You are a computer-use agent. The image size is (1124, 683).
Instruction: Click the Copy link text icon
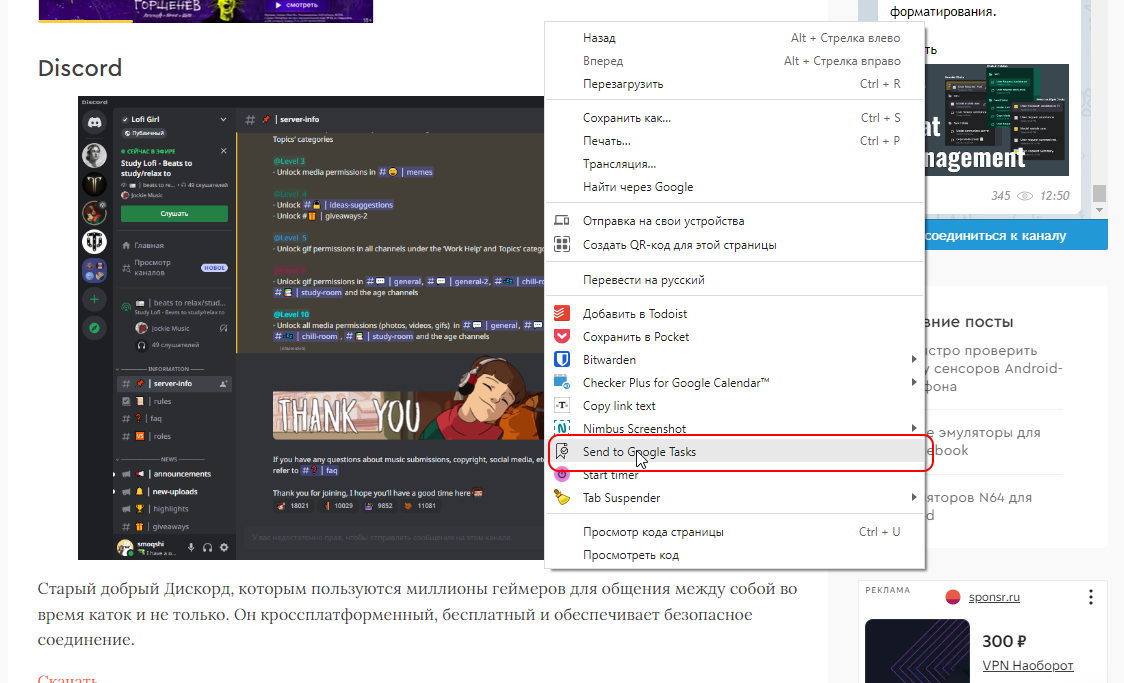click(562, 405)
